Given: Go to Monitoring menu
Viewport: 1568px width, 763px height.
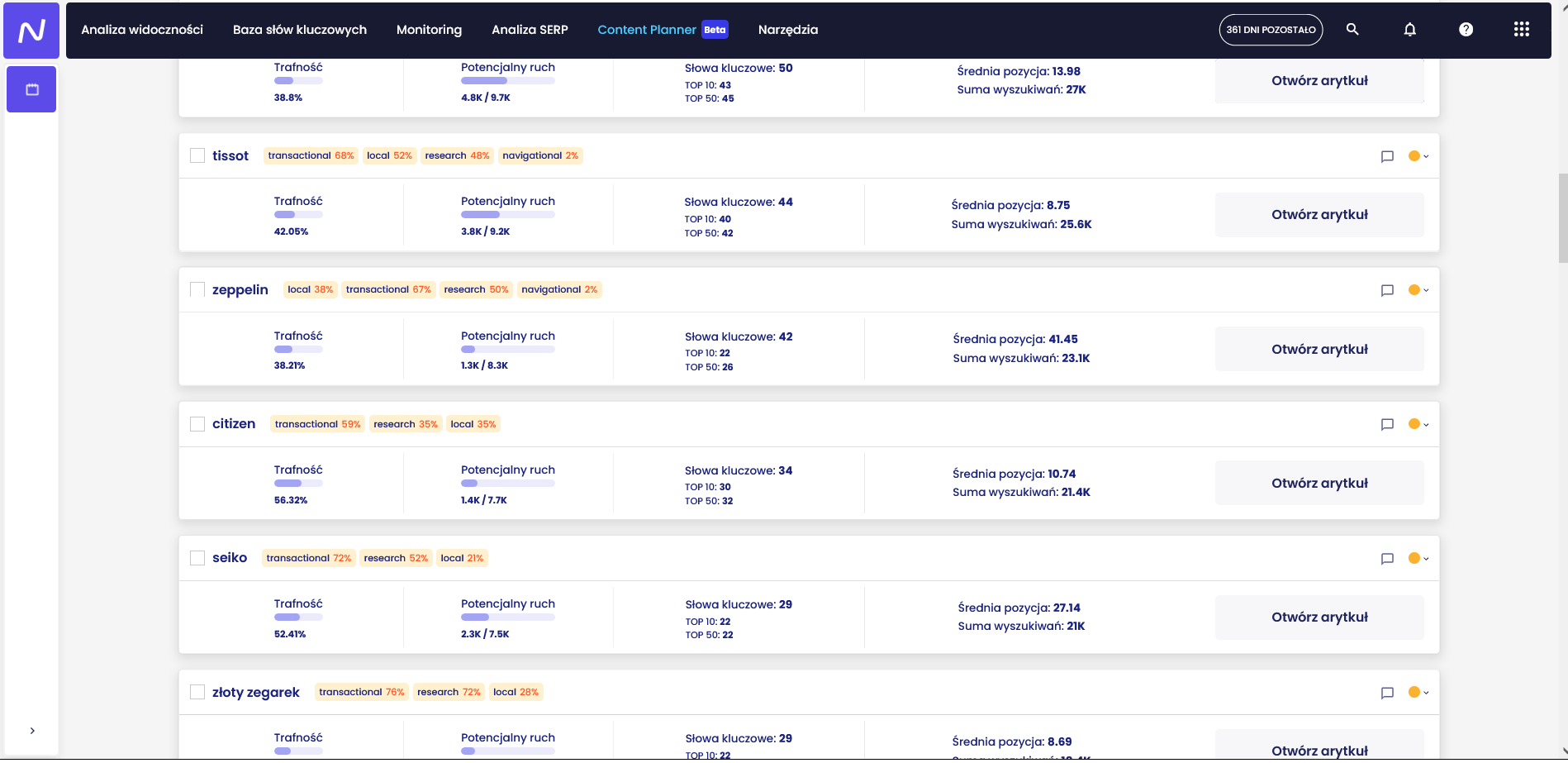Looking at the screenshot, I should (429, 30).
